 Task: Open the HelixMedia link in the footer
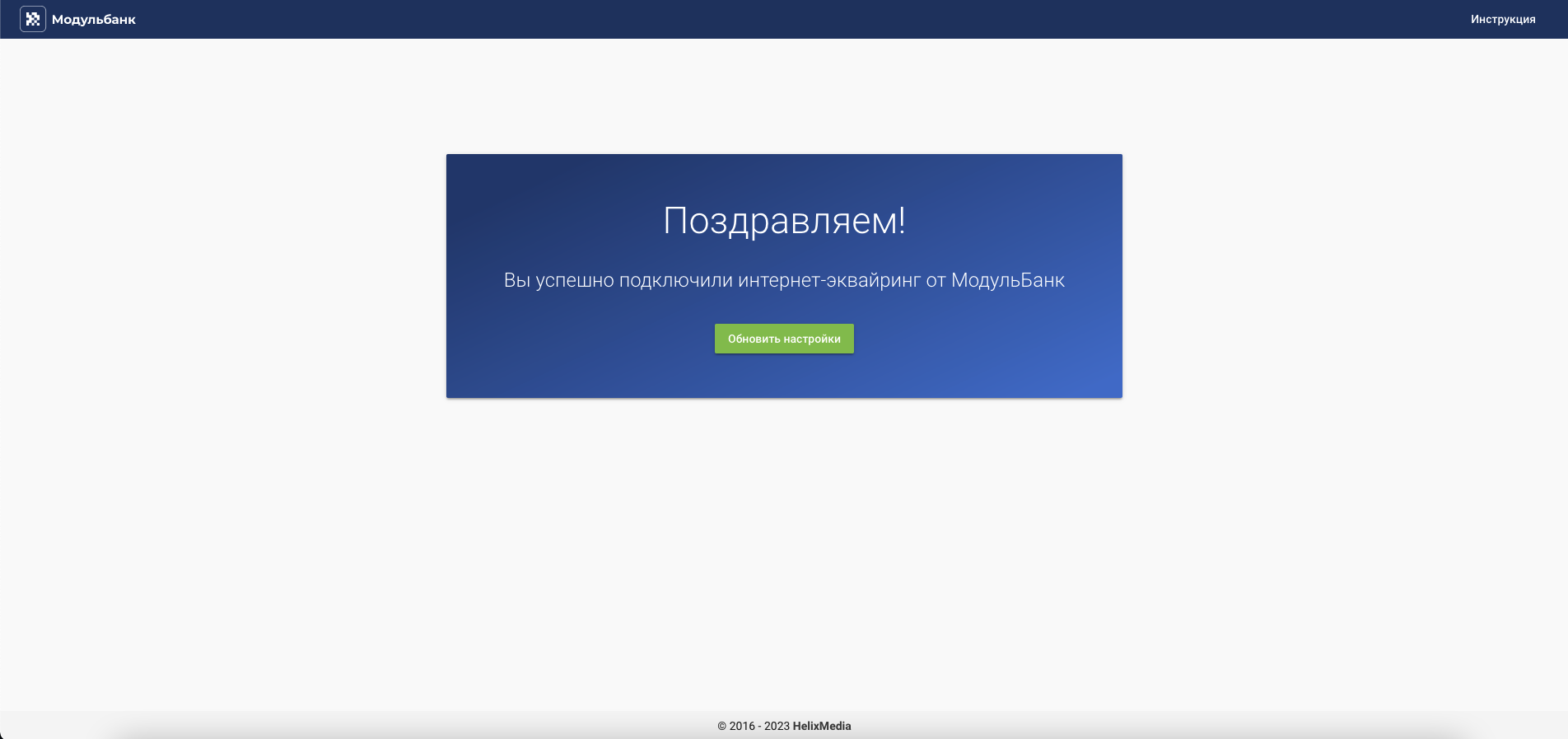click(822, 726)
